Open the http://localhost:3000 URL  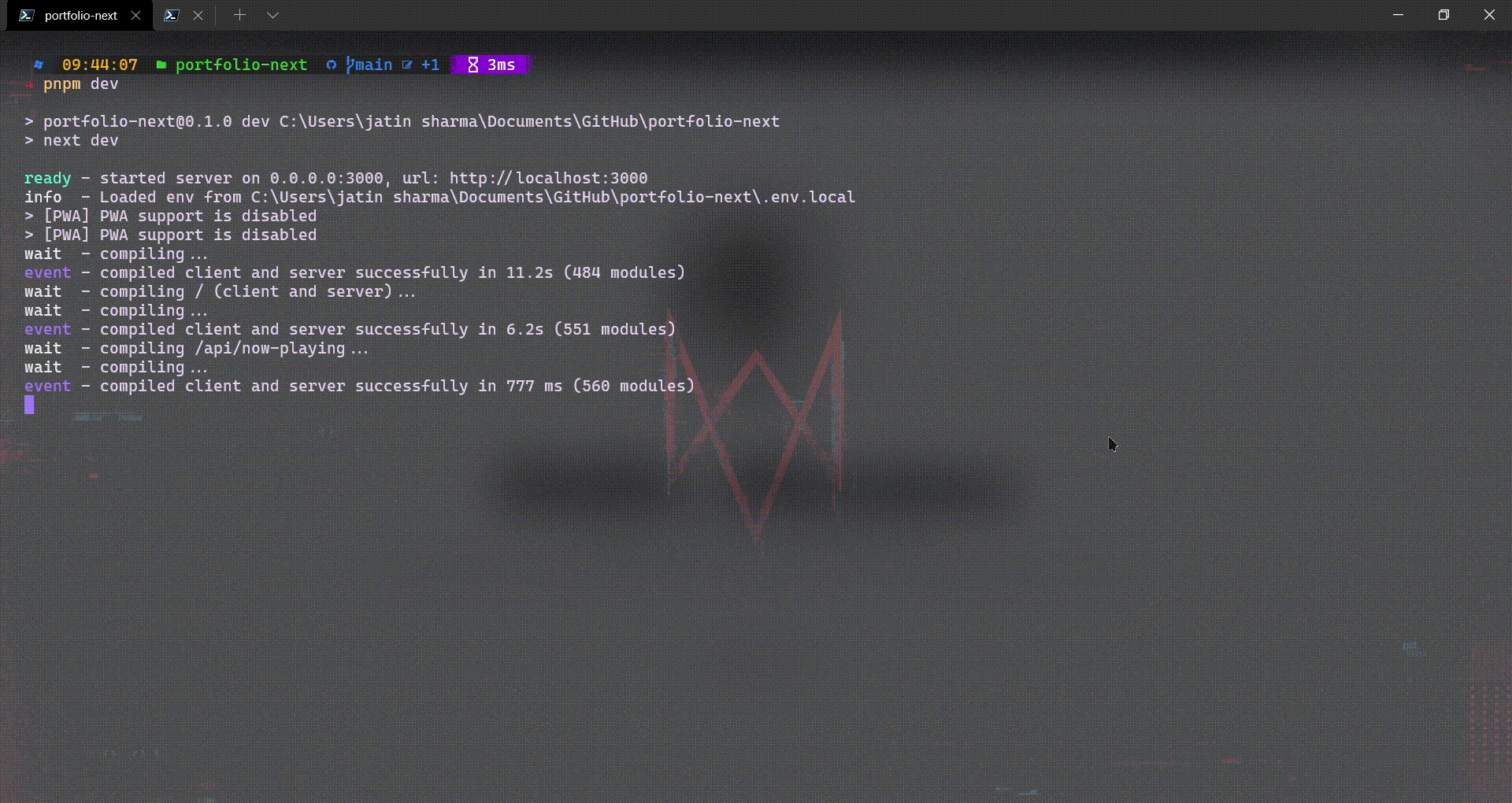549,179
